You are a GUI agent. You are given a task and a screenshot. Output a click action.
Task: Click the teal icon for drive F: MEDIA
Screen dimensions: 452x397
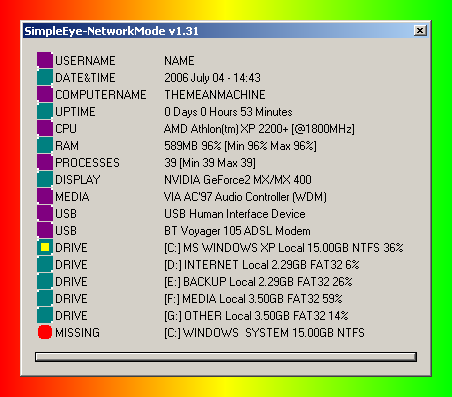(45, 298)
